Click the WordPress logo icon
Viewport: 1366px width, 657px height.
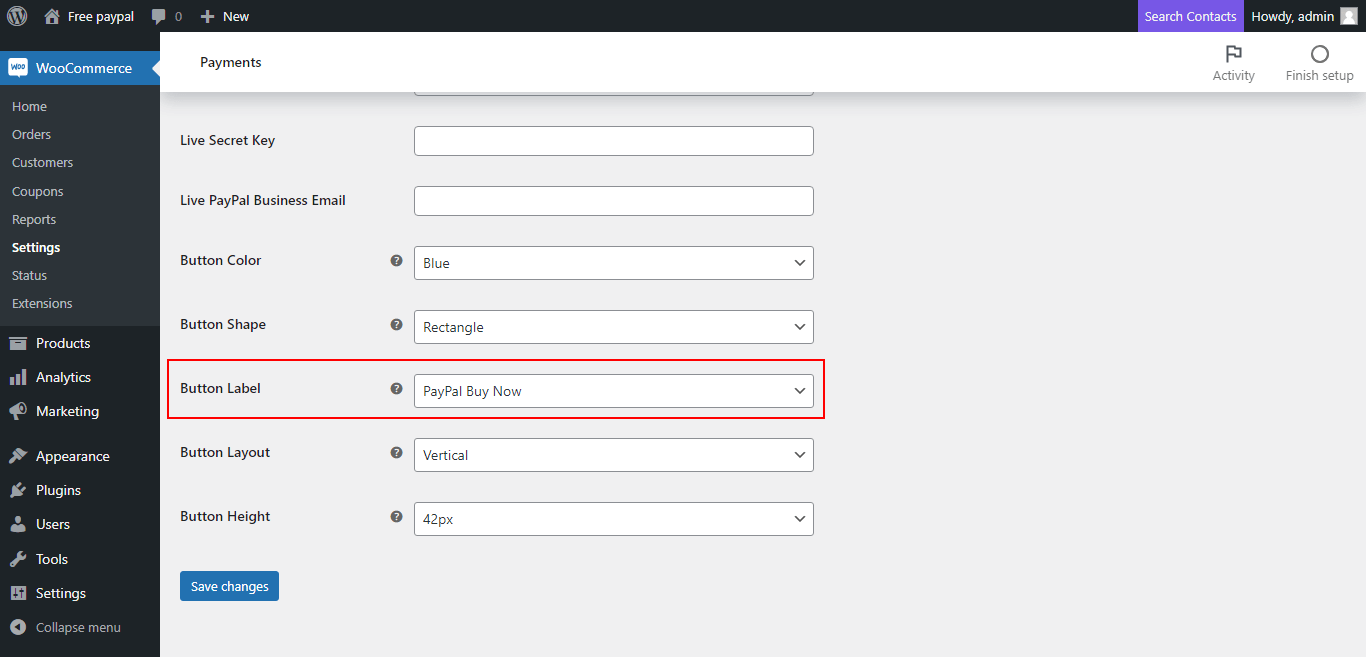coord(20,16)
